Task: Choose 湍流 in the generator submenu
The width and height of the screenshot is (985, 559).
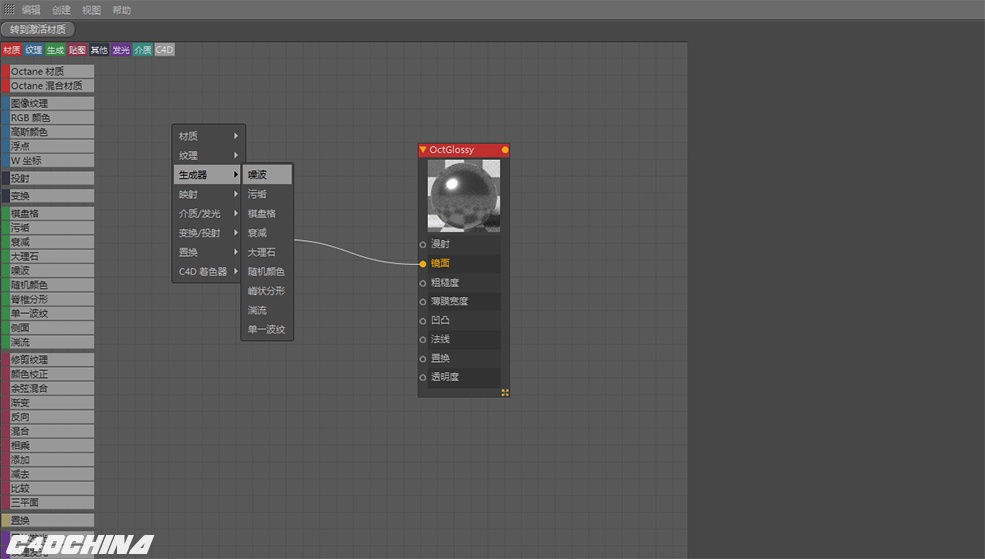Action: point(267,310)
